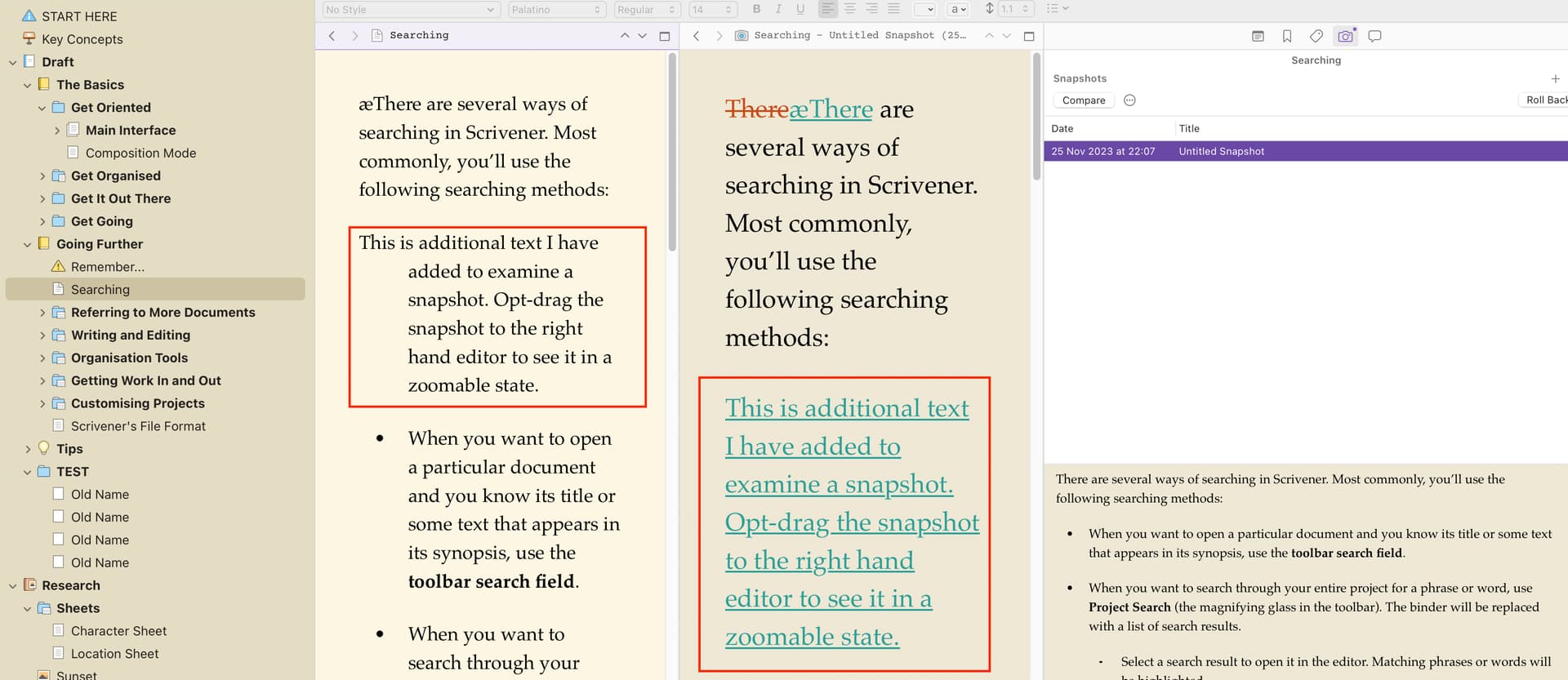
Task: Click the Roll Back button
Action: coord(1543,100)
